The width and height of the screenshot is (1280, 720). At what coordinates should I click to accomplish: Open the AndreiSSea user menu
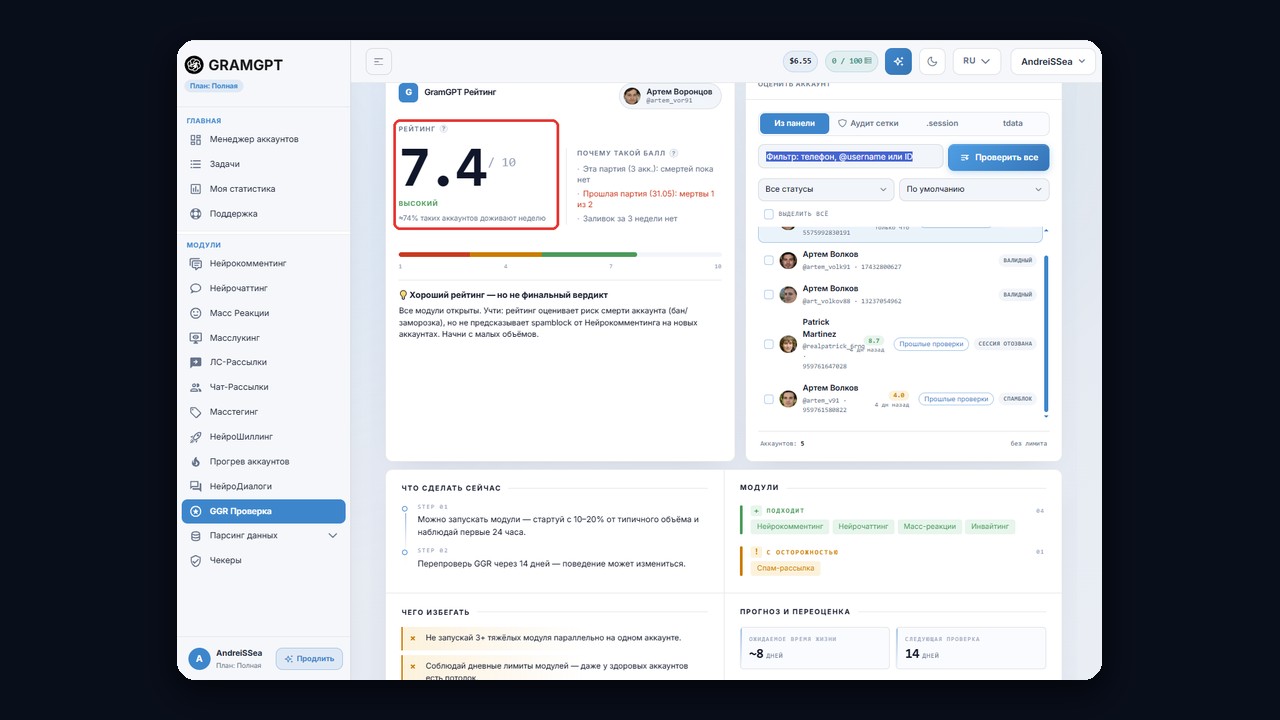coord(1053,61)
